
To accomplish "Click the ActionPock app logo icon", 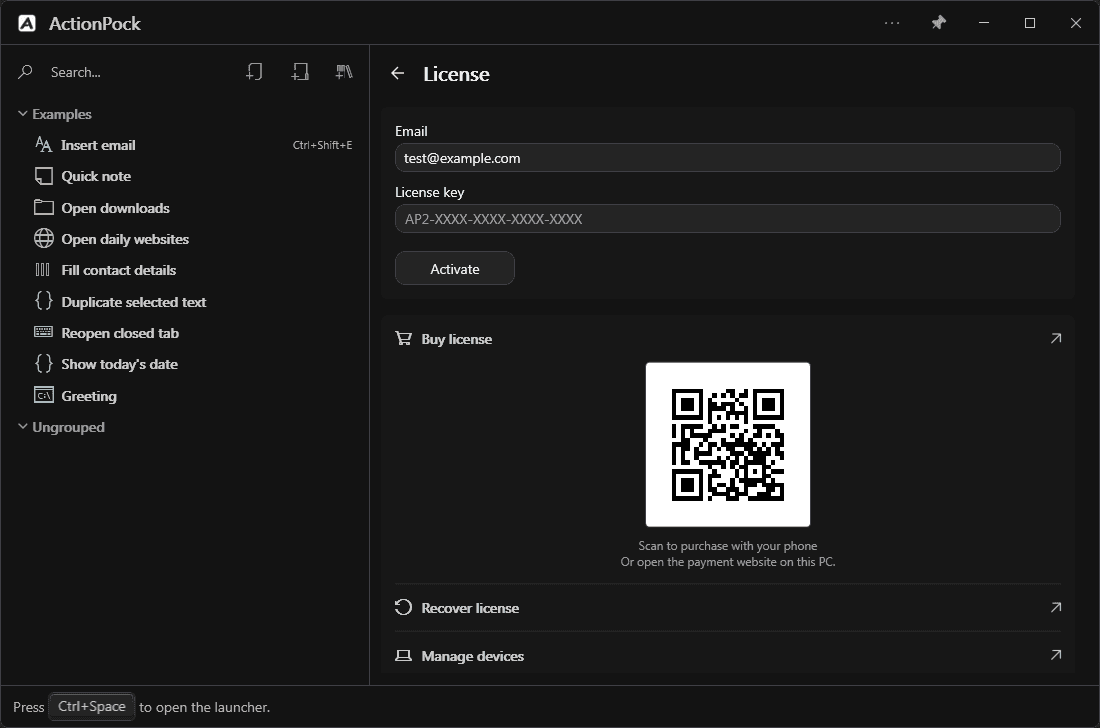I will point(27,23).
